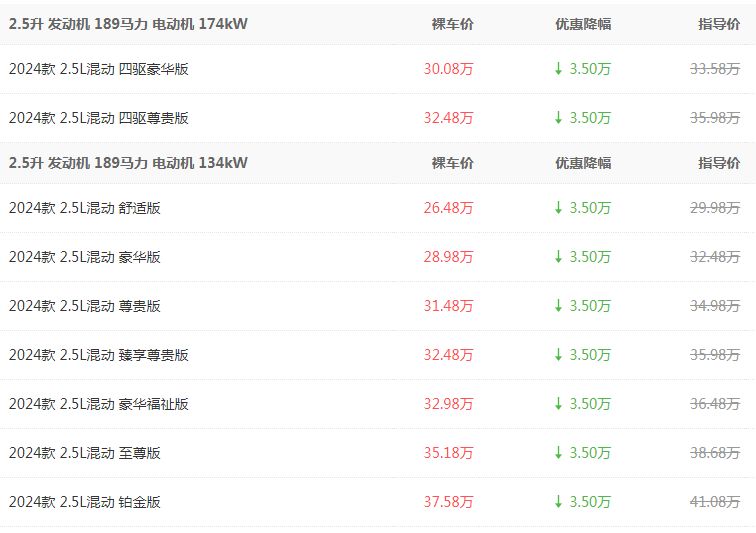Open the 2024款 2.5L混动 四驱尊贵版 model
This screenshot has height=533, width=756.
[x=98, y=118]
